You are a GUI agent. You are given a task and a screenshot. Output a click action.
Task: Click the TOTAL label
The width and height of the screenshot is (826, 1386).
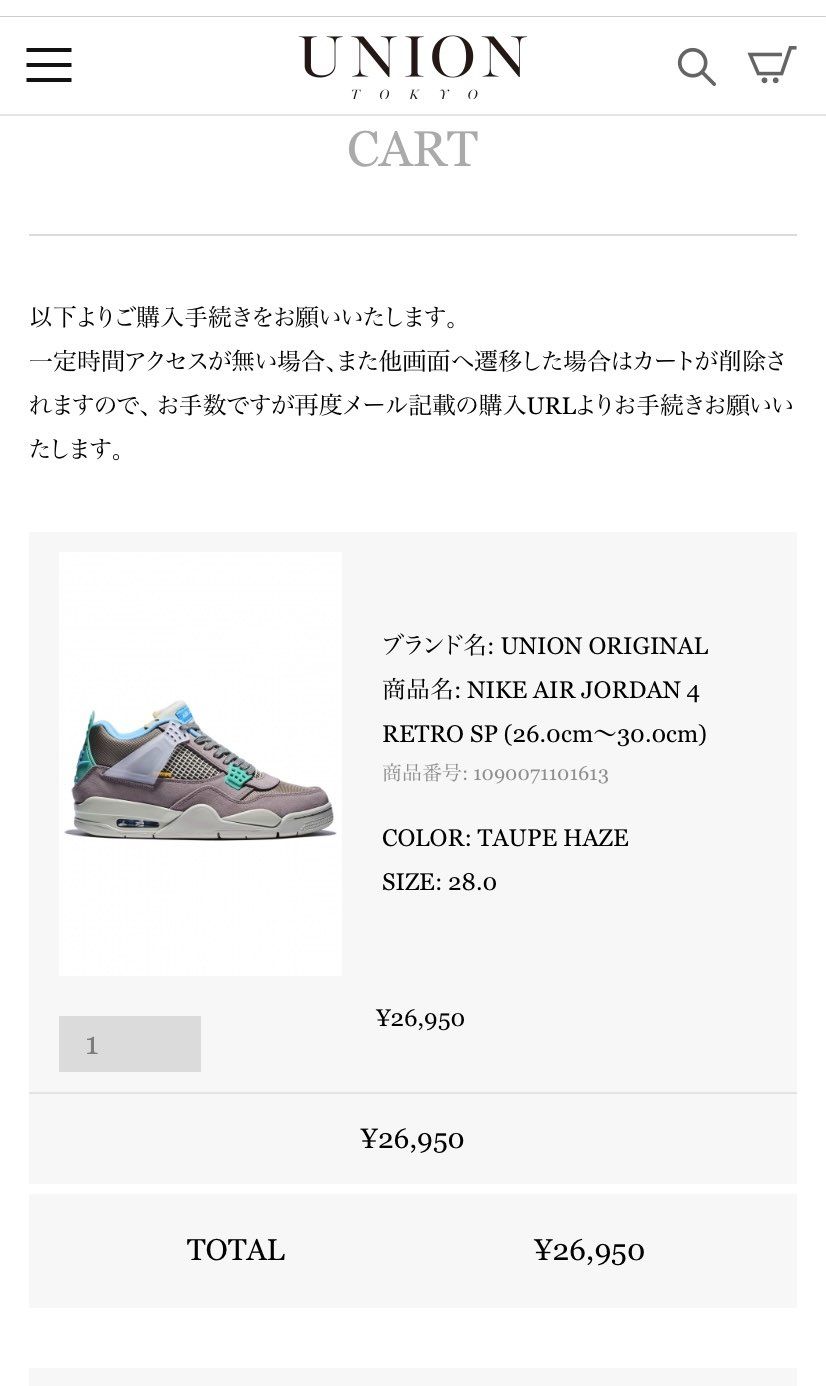(236, 1250)
